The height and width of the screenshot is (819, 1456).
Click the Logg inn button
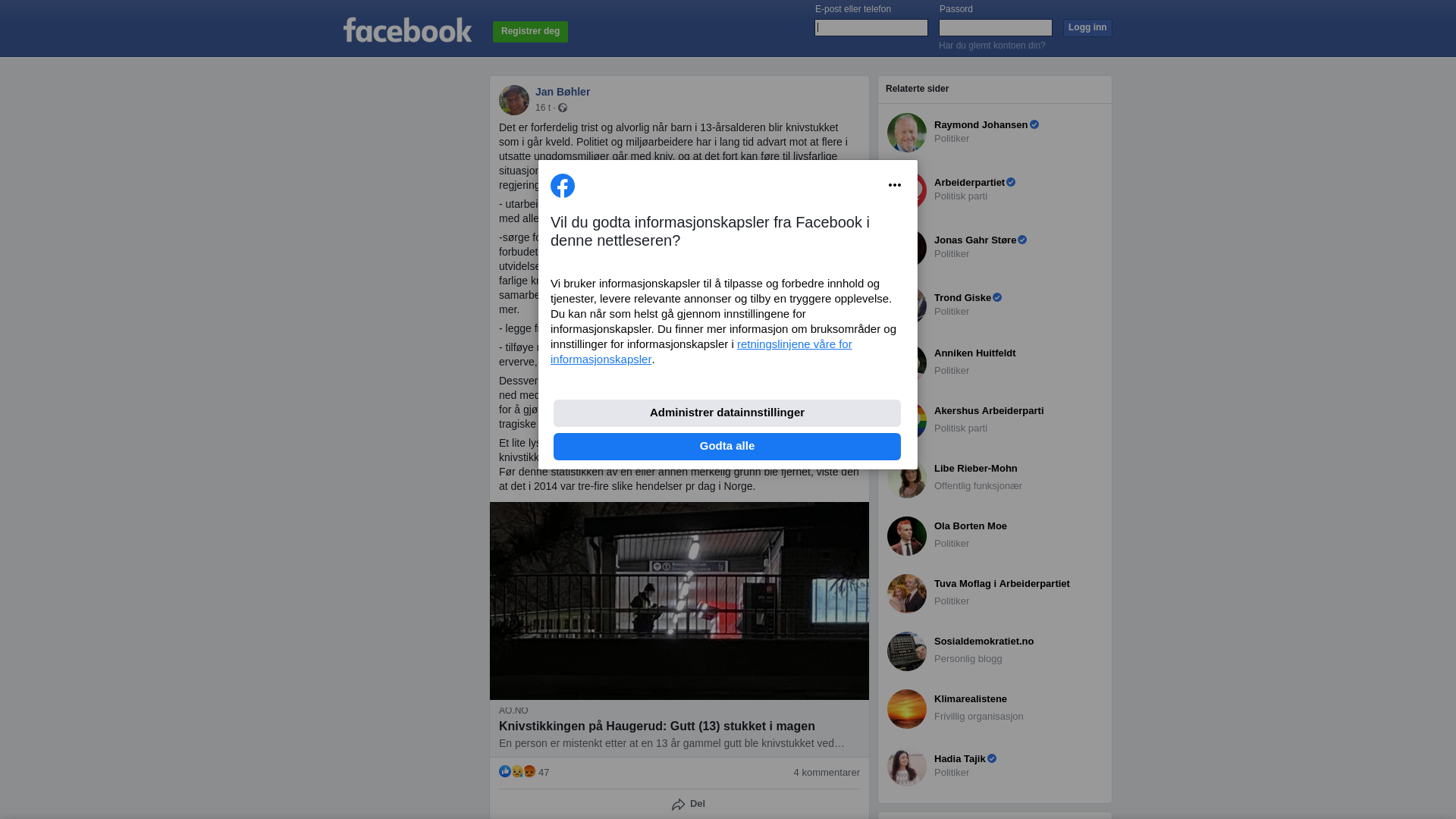tap(1087, 27)
